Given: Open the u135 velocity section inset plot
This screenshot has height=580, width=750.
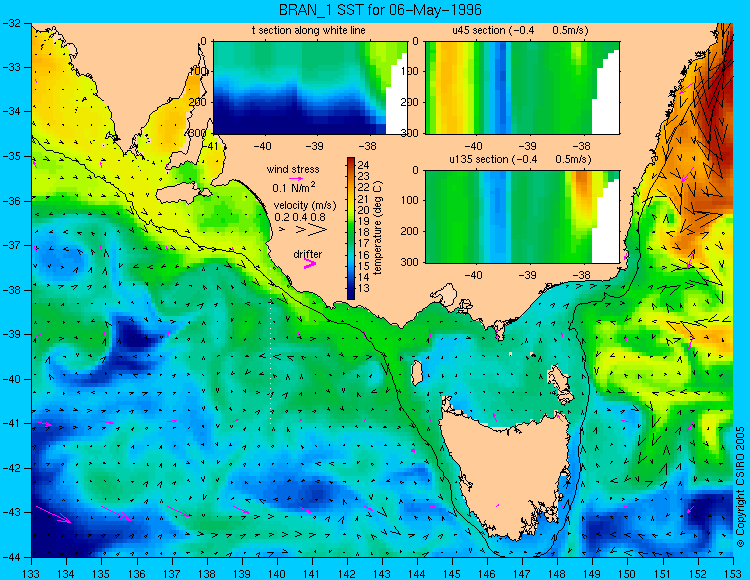Looking at the screenshot, I should point(522,217).
